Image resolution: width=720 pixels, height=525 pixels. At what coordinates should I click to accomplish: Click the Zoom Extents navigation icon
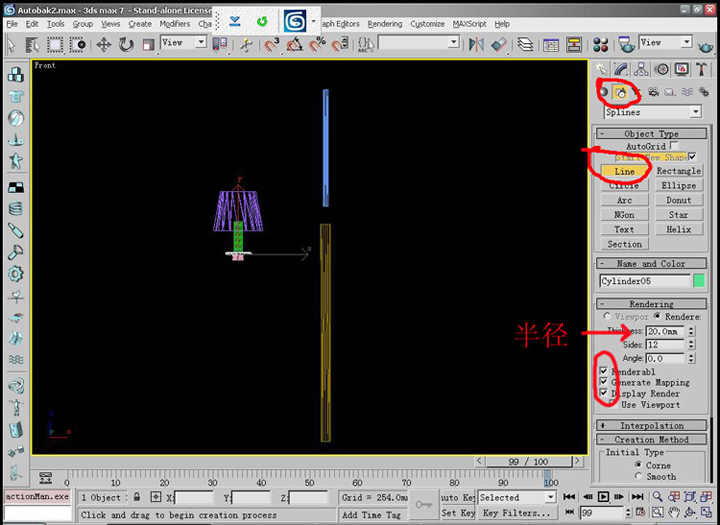690,497
